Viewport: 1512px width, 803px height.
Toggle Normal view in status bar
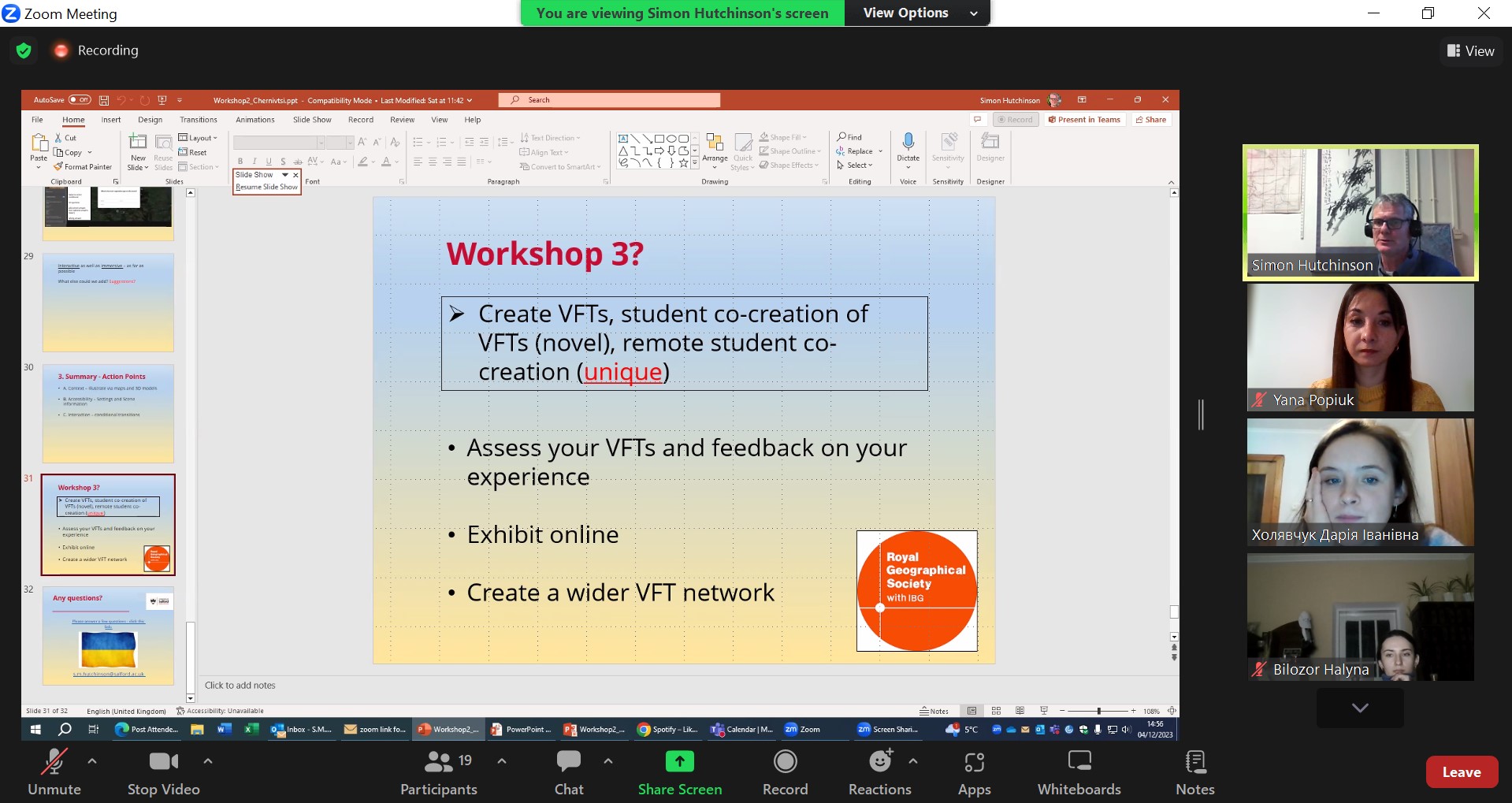972,711
